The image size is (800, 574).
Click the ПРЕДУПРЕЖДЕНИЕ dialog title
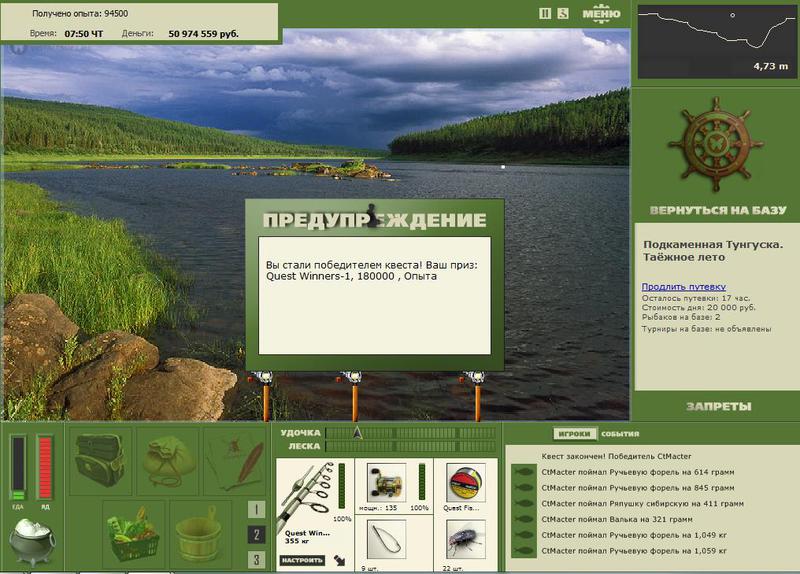pos(374,220)
